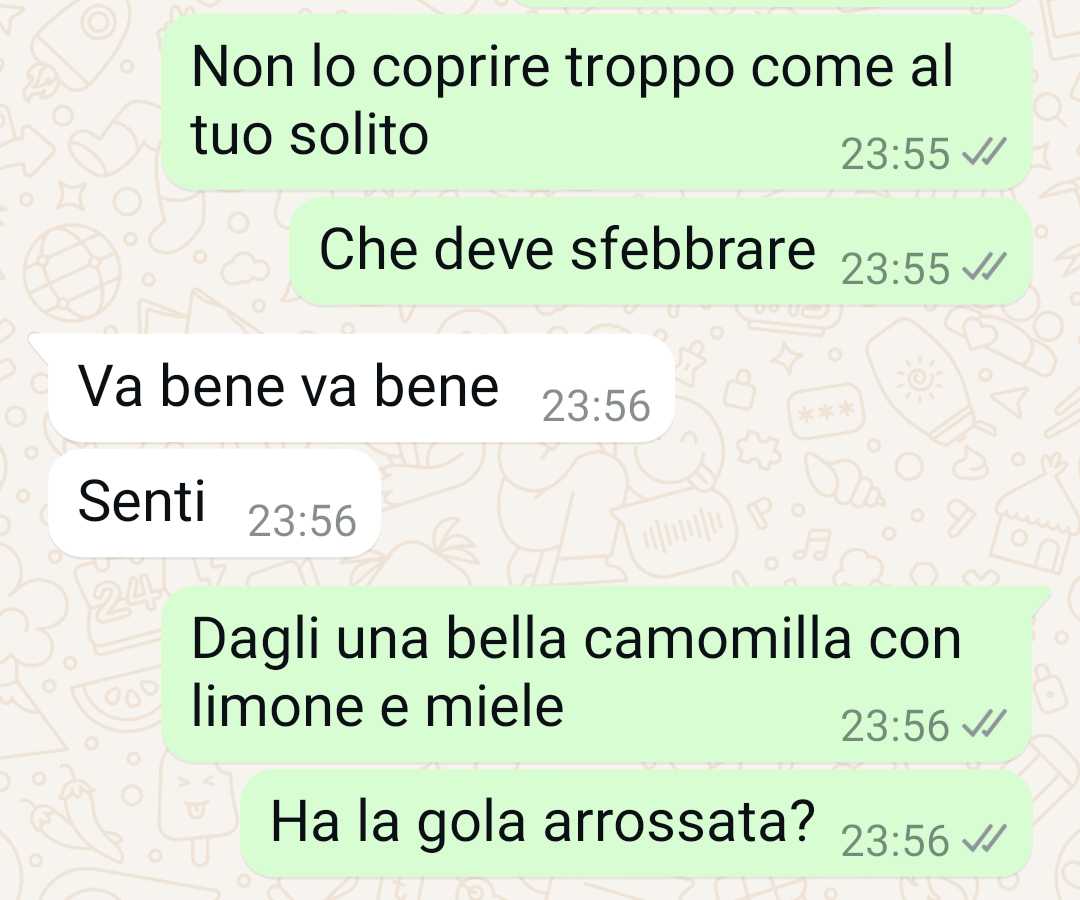Tap 23:56 timestamp on 'Va bene va bene'
Screen dimensions: 1080x900
596,406
